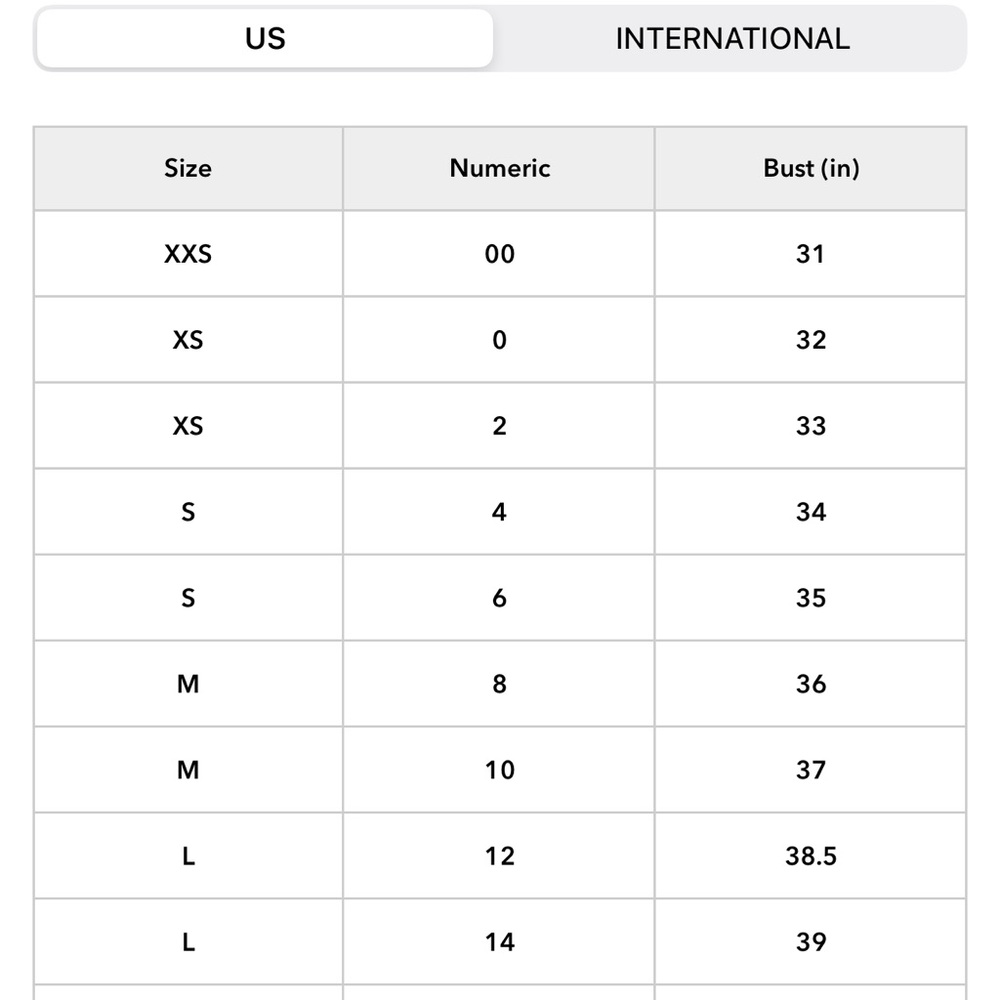Select the US size tab
Screen dimensions: 1000x1000
click(265, 39)
